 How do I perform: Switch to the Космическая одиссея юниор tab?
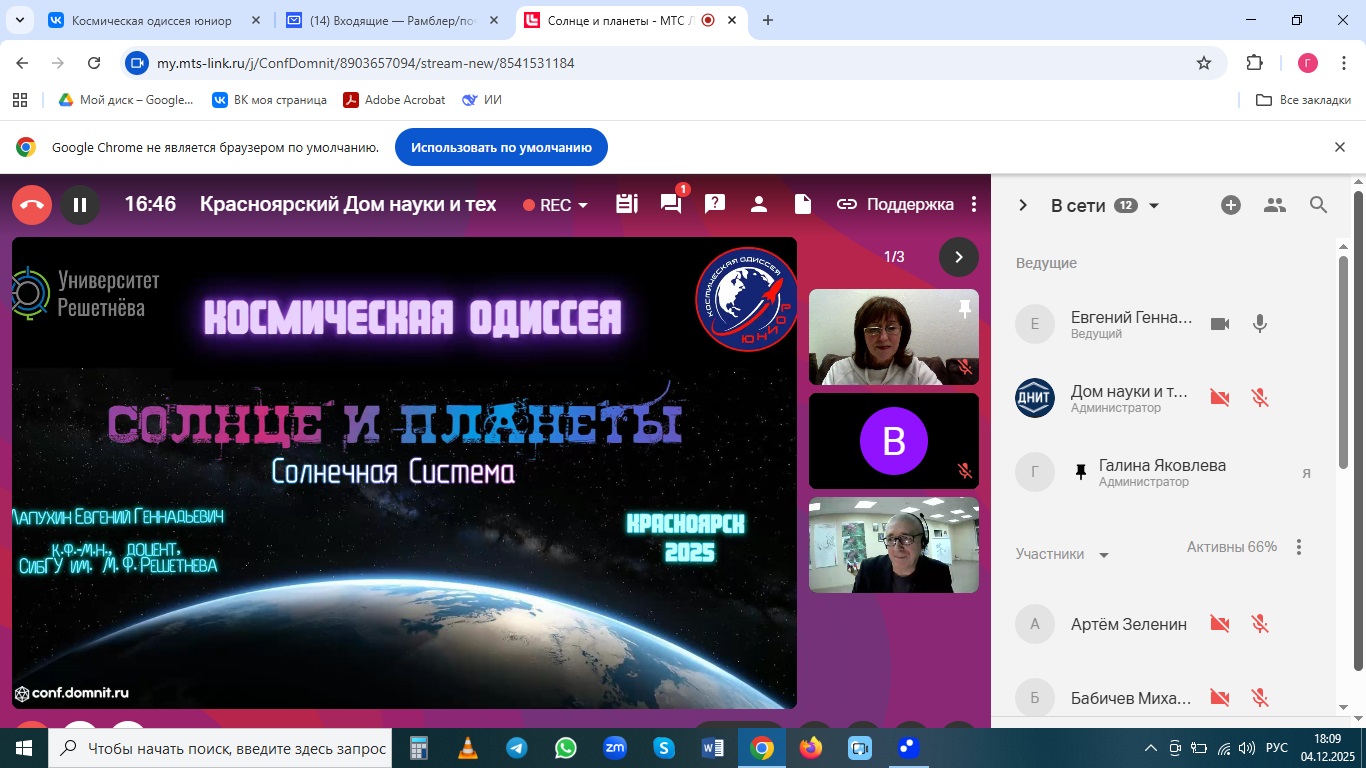150,20
